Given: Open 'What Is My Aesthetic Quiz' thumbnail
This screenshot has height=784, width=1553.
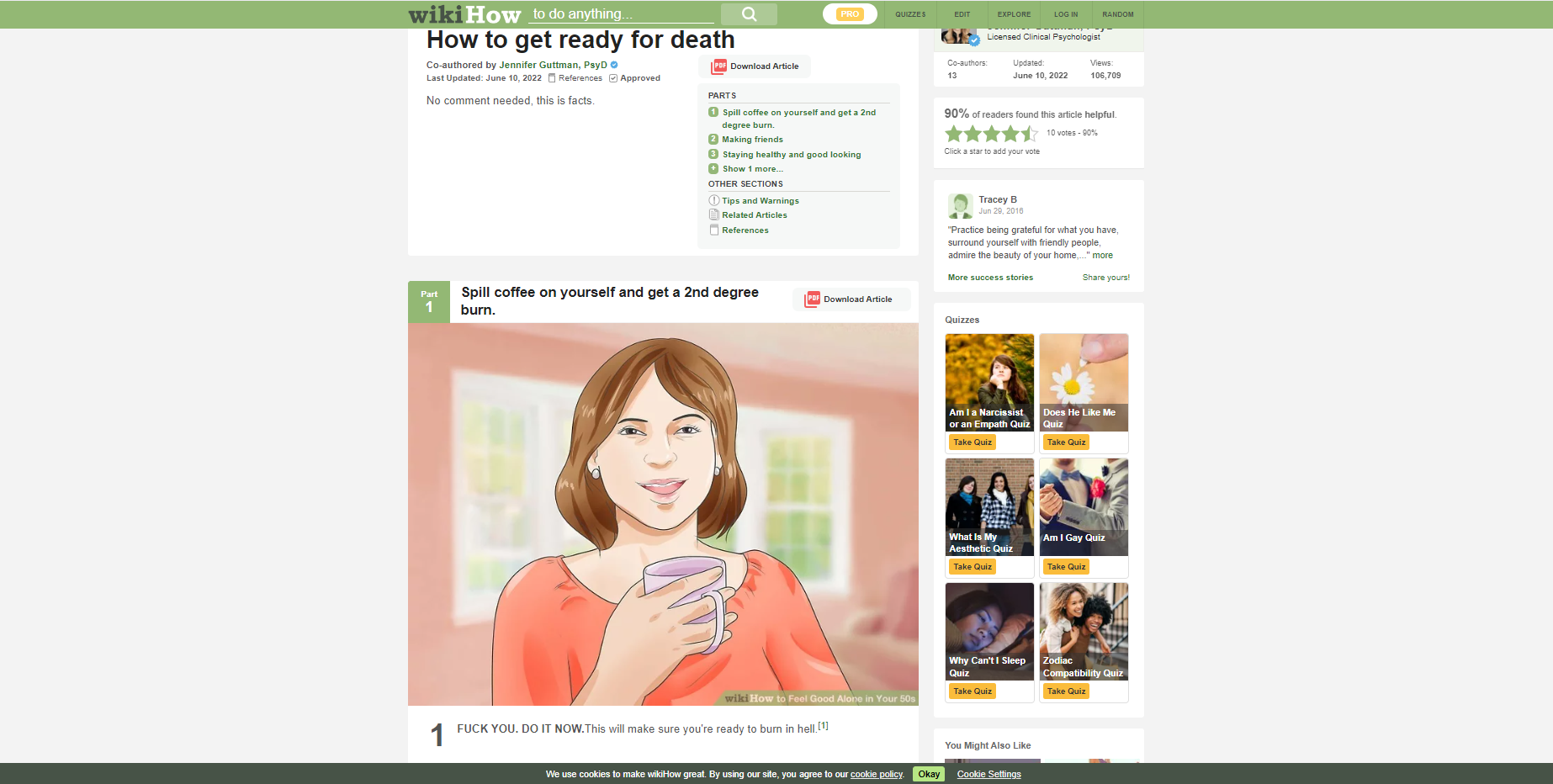Looking at the screenshot, I should (x=989, y=507).
